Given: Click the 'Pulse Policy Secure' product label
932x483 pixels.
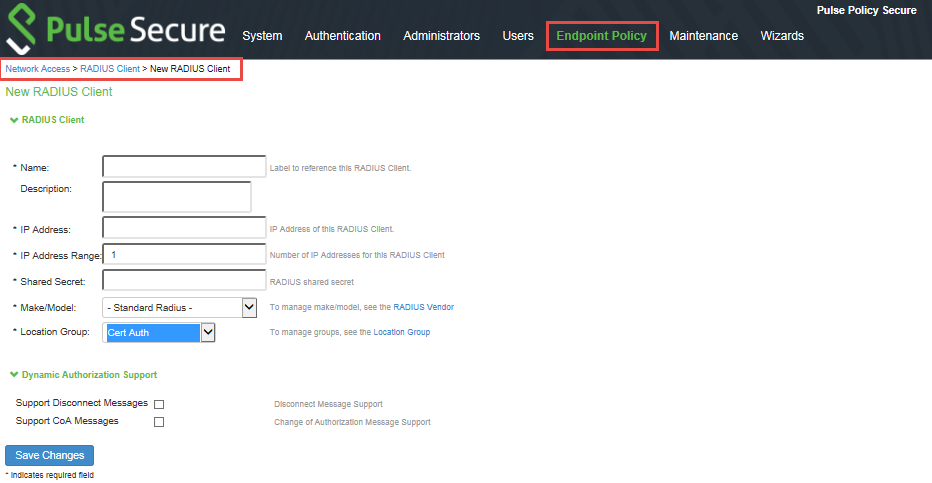Looking at the screenshot, I should [866, 10].
